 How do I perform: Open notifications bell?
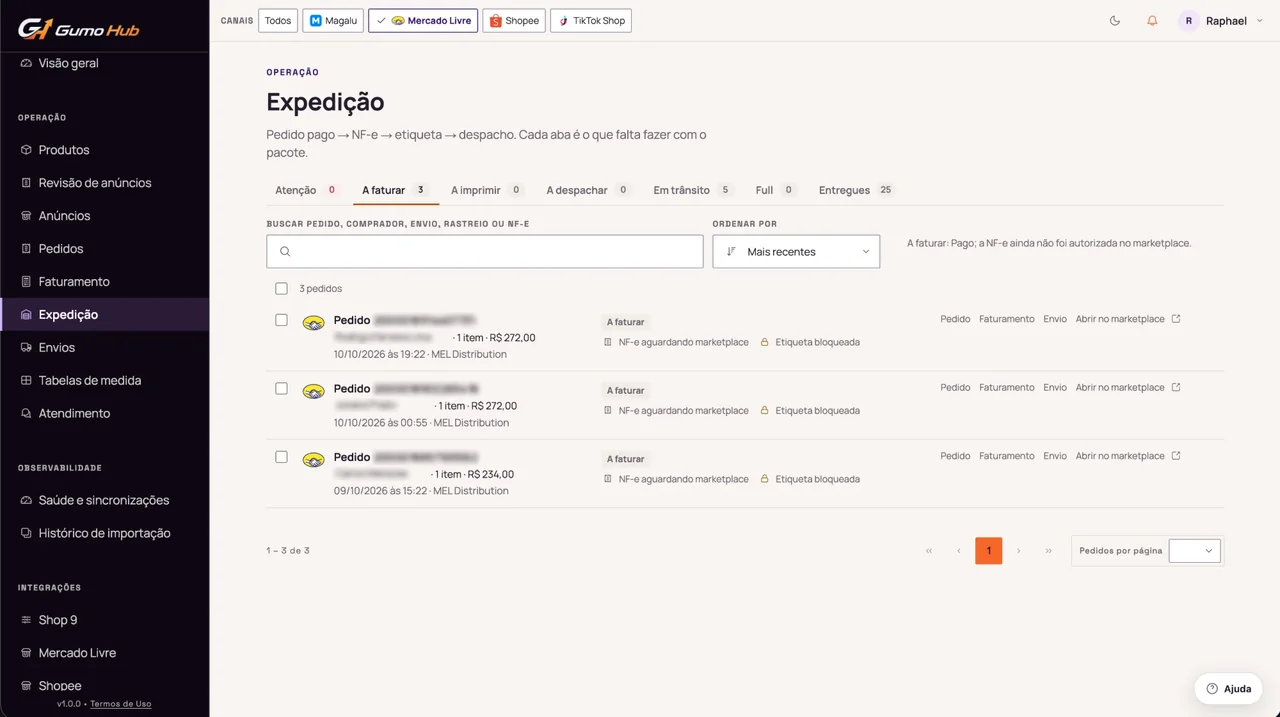[1152, 21]
